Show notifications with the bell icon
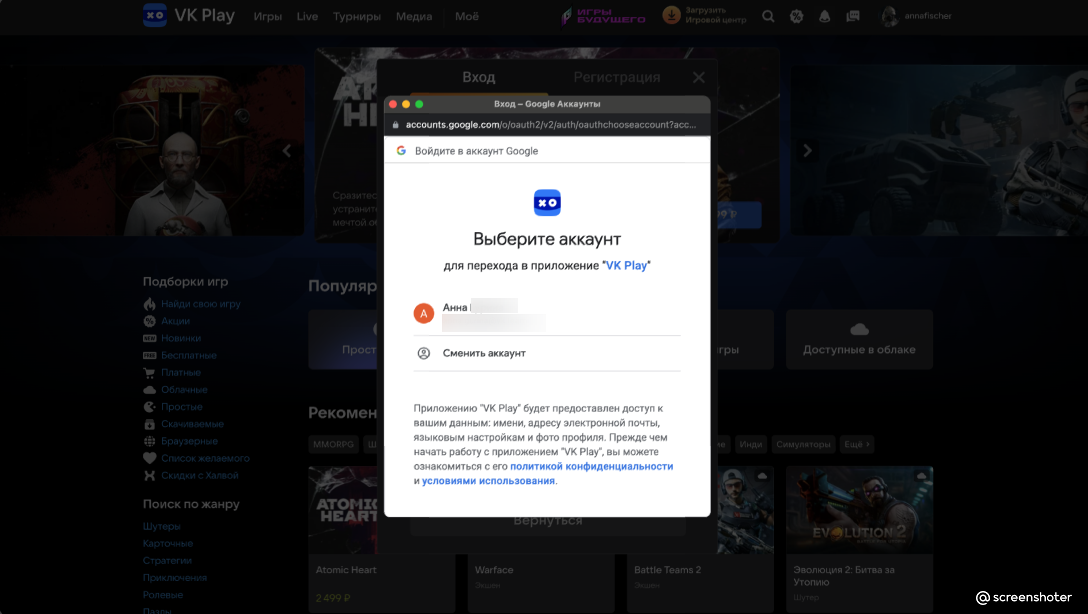This screenshot has height=614, width=1088. (824, 16)
